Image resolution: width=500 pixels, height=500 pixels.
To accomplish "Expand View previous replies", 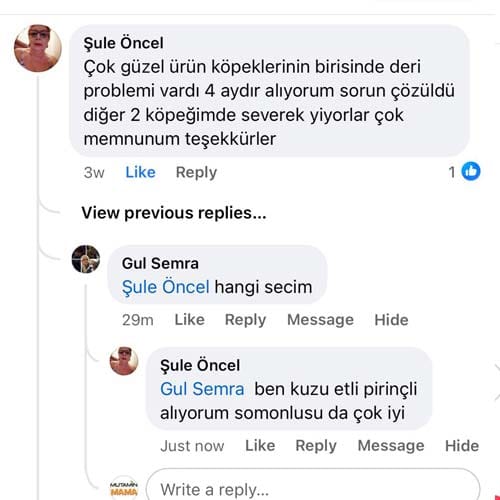I will pyautogui.click(x=174, y=213).
